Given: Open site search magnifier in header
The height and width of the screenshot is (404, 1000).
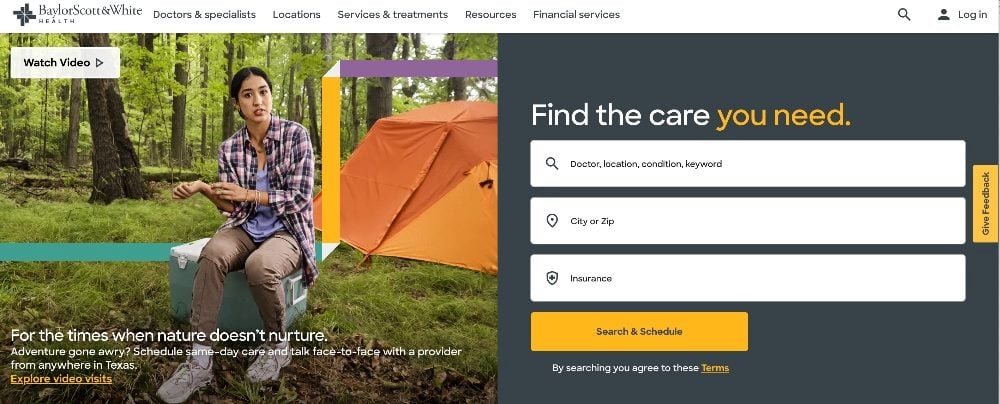Looking at the screenshot, I should tap(904, 15).
